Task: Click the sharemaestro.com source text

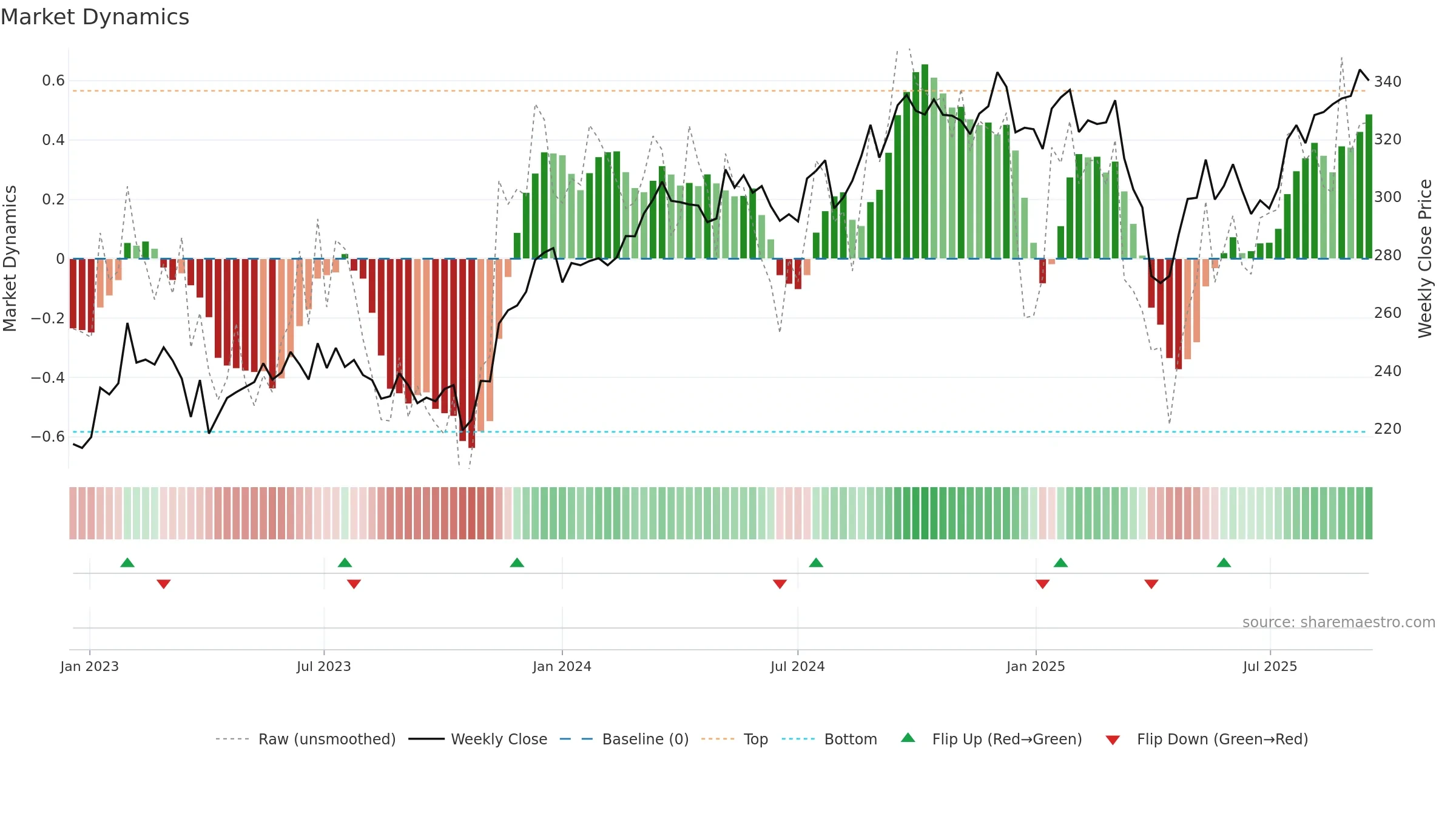Action: [x=1339, y=622]
